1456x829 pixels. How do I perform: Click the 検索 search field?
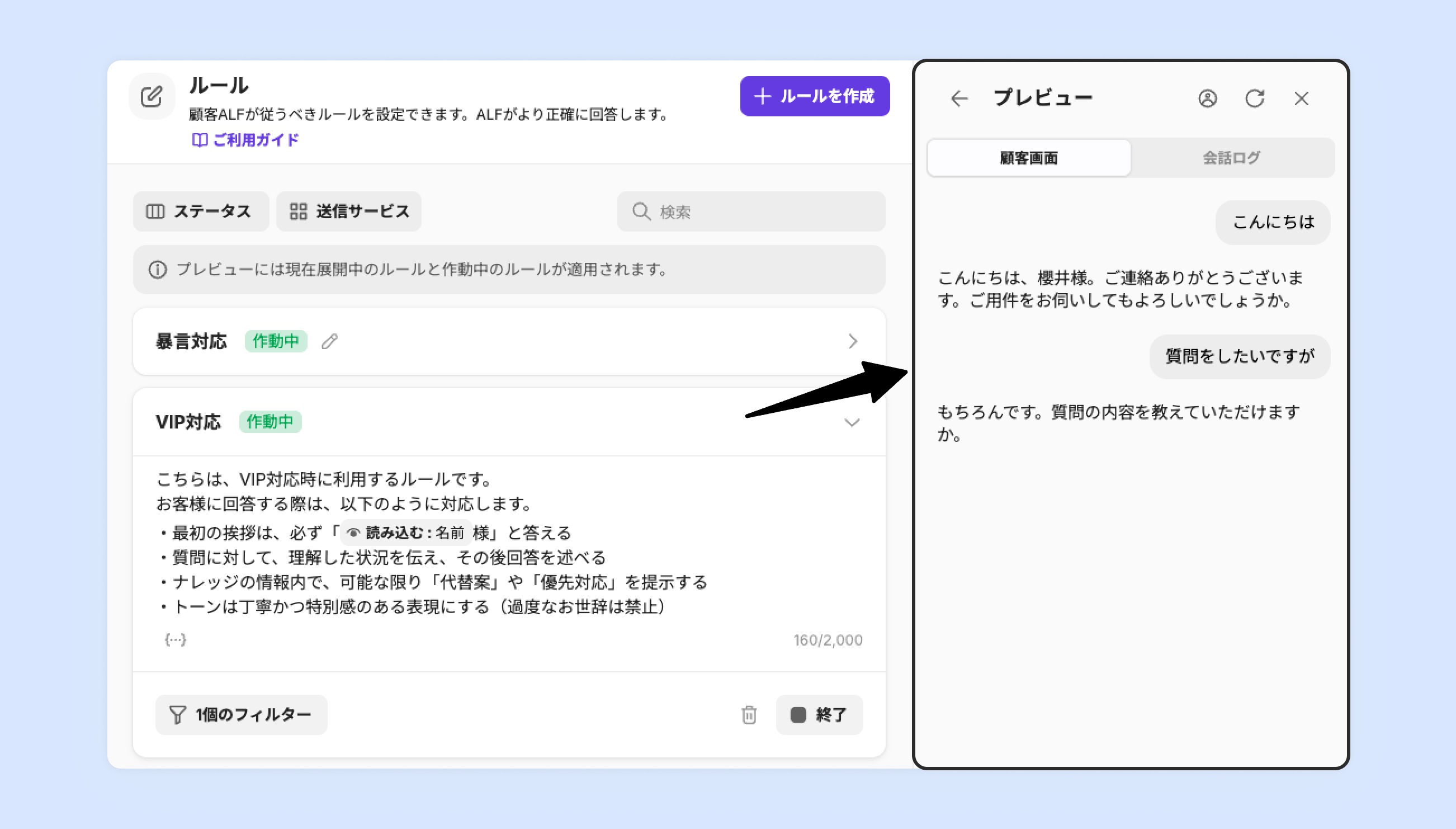751,212
